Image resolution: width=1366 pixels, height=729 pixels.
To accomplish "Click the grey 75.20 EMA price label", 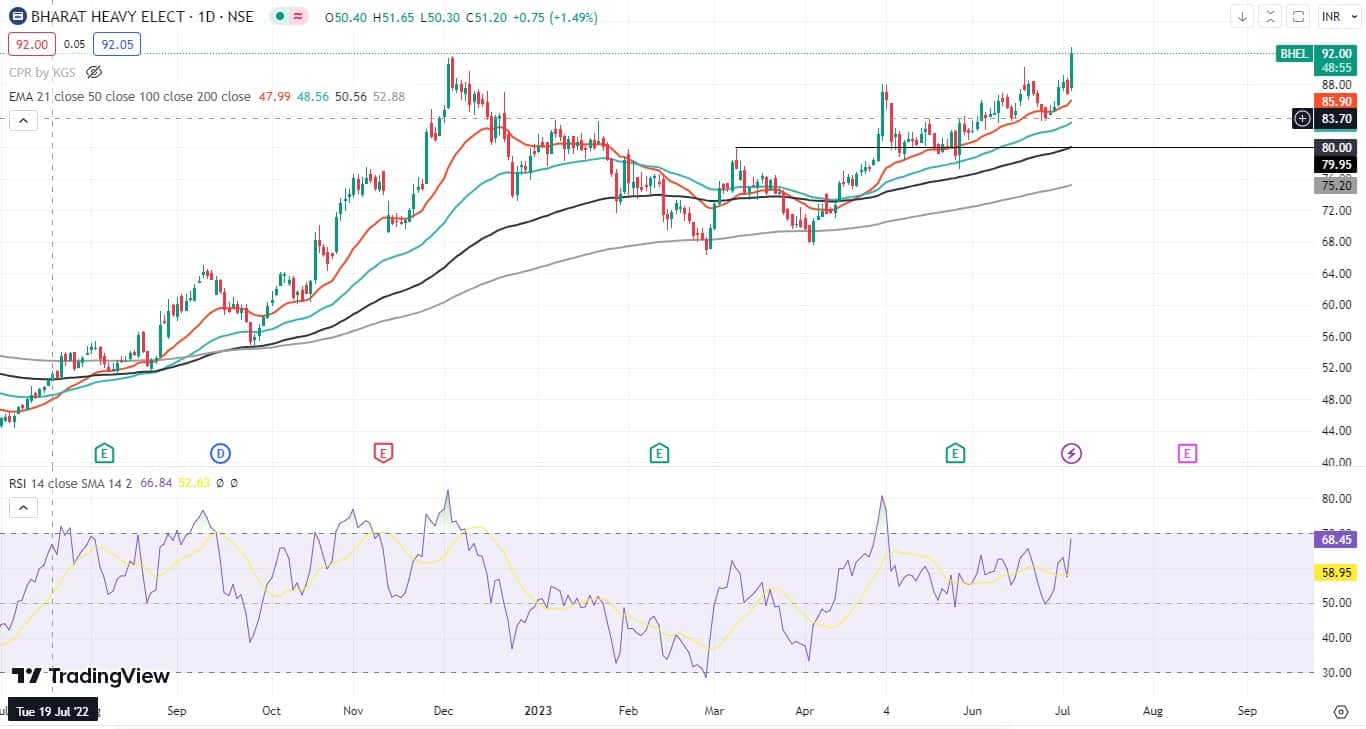I will [1337, 186].
